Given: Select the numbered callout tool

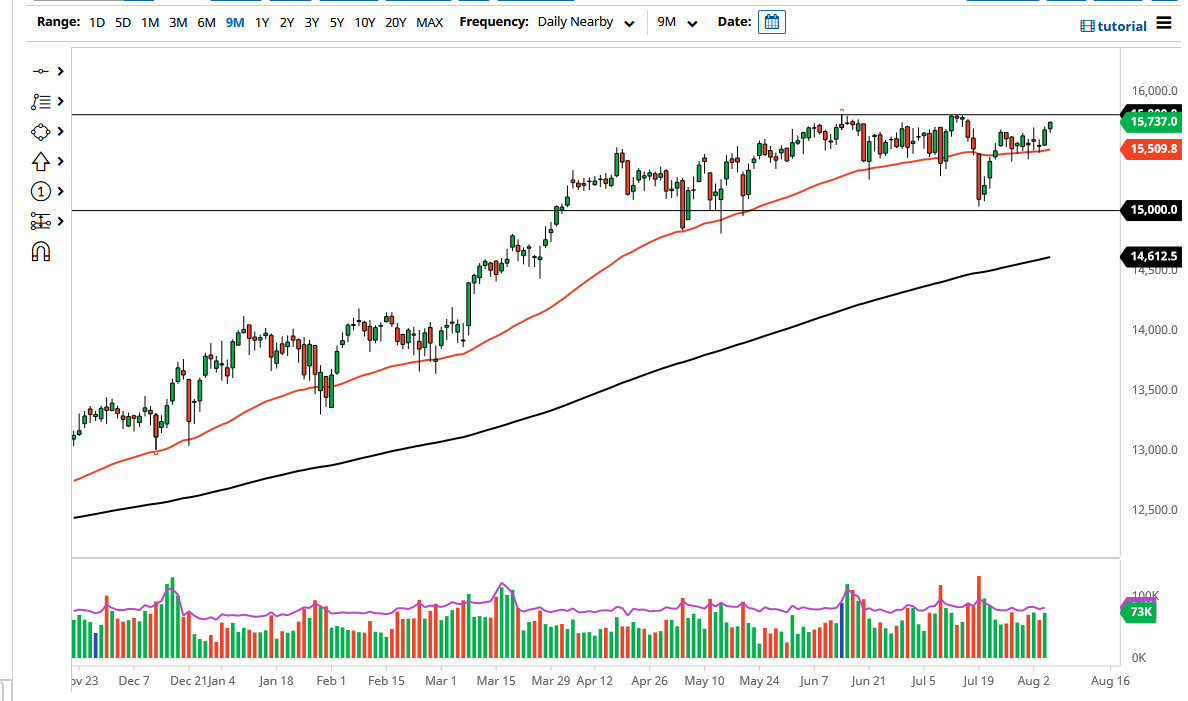Looking at the screenshot, I should (x=40, y=191).
